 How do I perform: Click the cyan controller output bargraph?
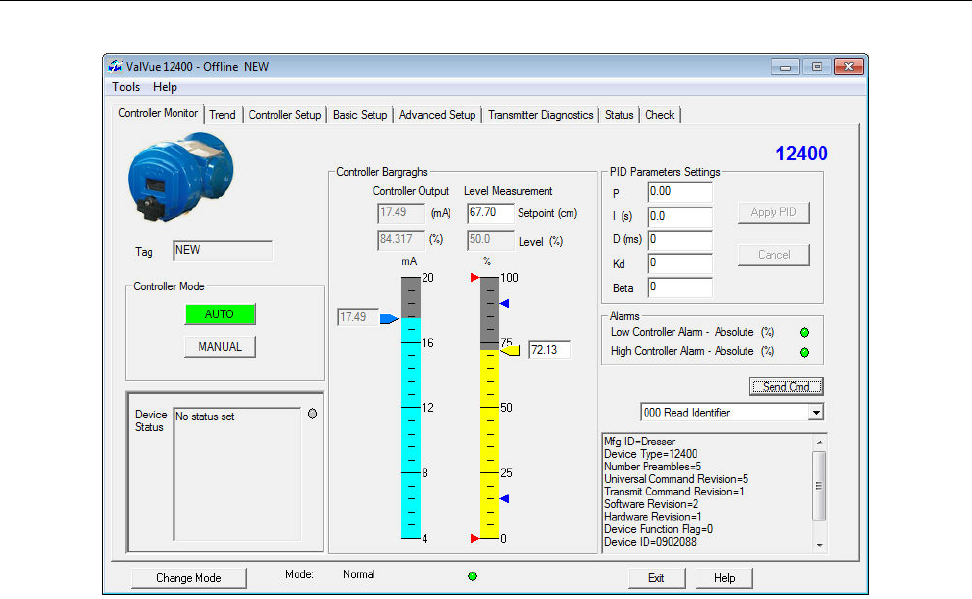tap(411, 428)
